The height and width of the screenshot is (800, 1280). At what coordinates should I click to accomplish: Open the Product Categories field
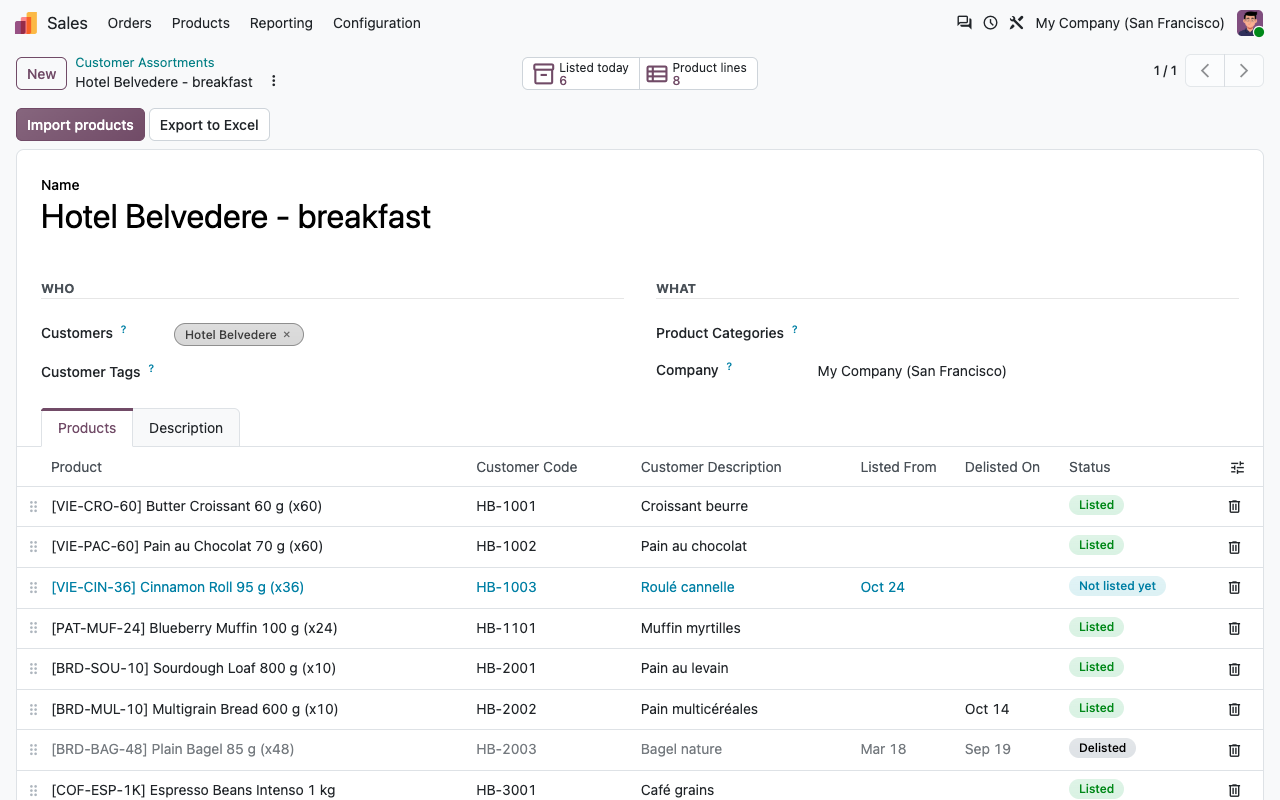[x=1028, y=333]
